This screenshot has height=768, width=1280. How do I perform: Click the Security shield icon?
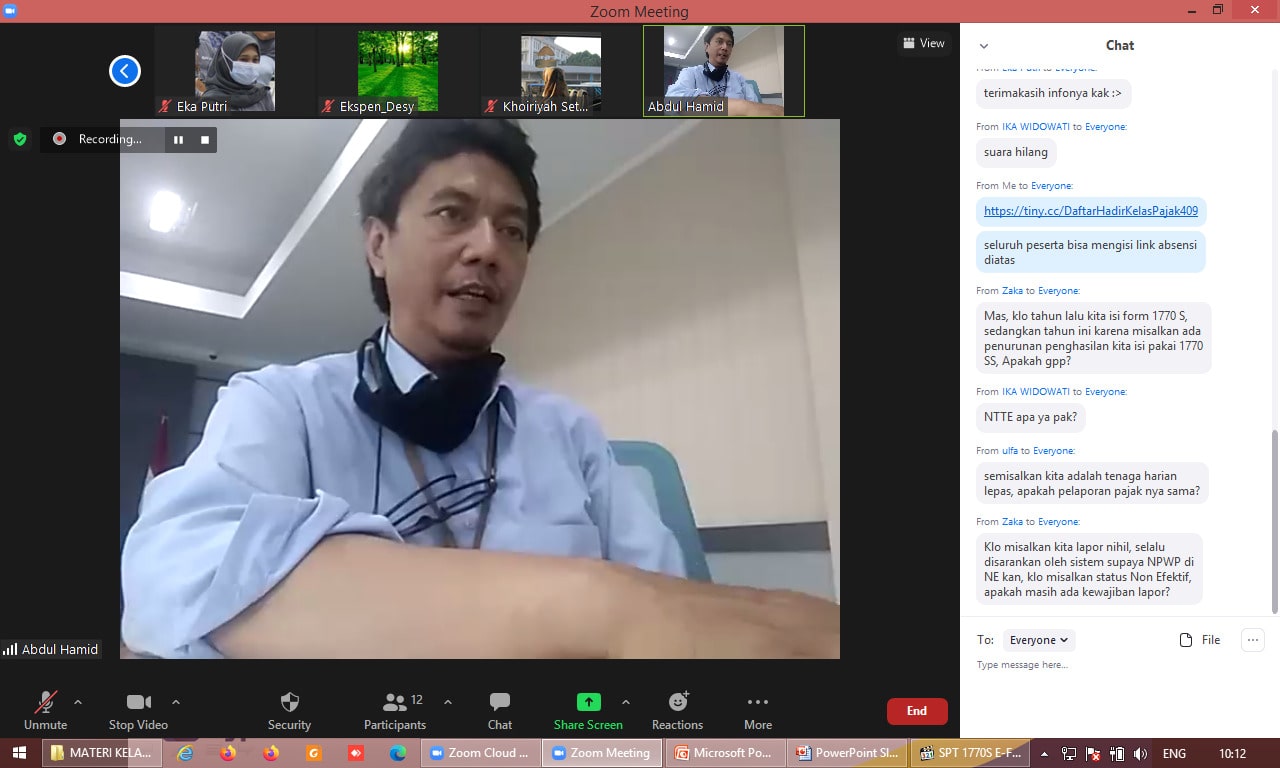point(289,702)
